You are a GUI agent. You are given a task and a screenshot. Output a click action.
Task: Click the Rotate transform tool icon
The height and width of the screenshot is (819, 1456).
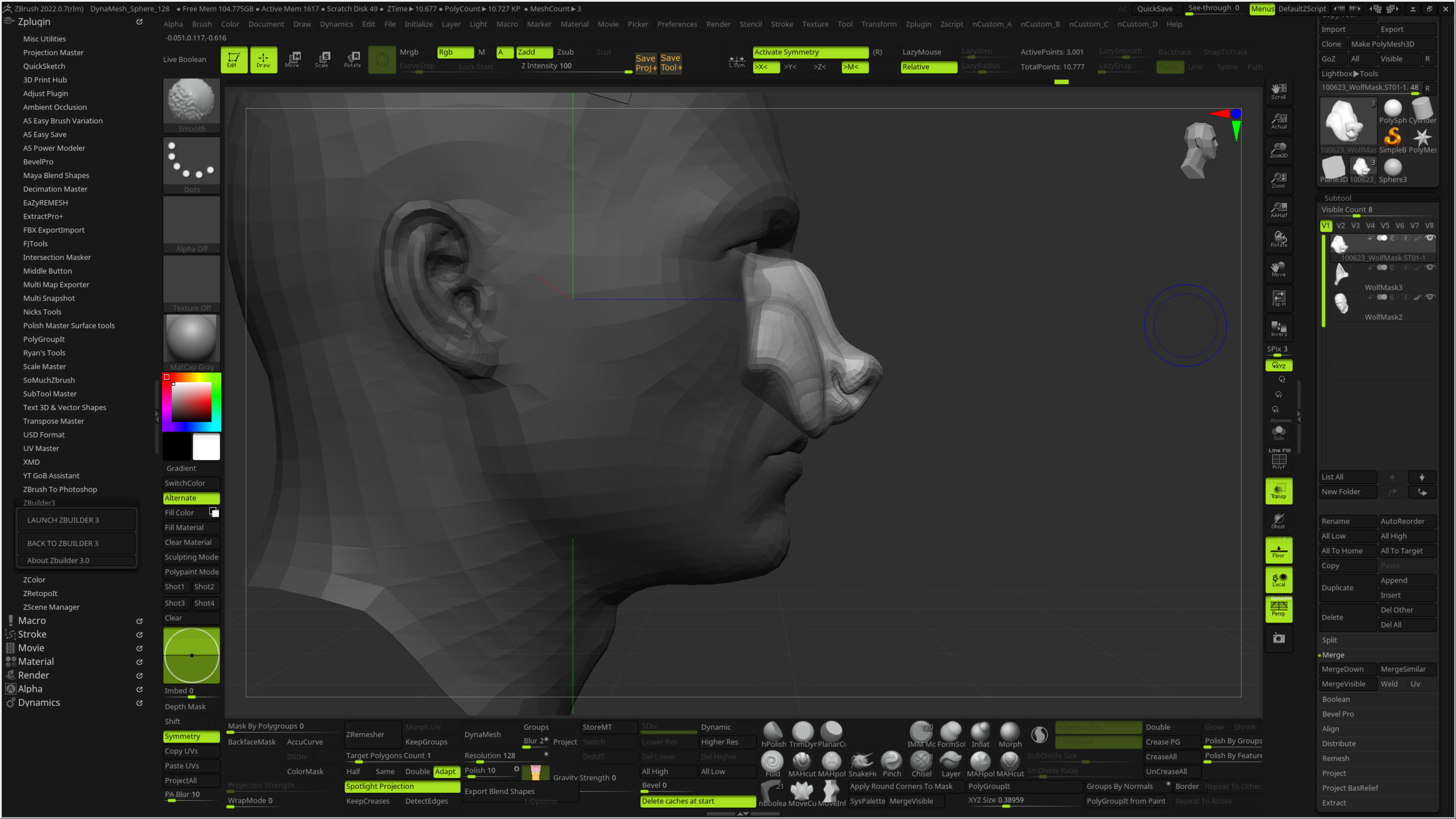point(352,59)
